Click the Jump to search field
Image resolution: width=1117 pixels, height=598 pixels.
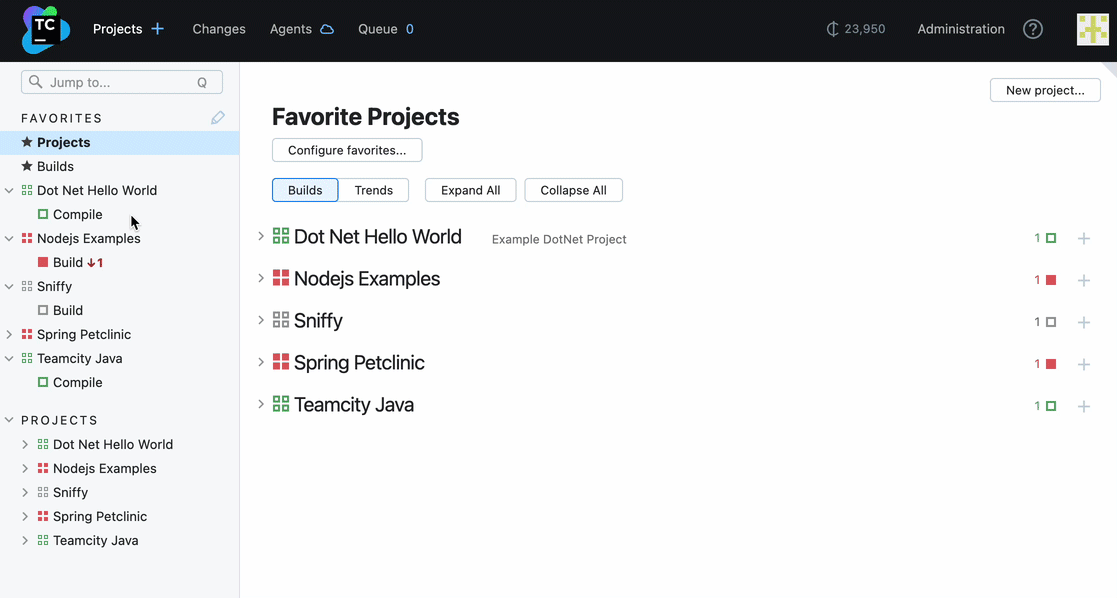pyautogui.click(x=122, y=82)
